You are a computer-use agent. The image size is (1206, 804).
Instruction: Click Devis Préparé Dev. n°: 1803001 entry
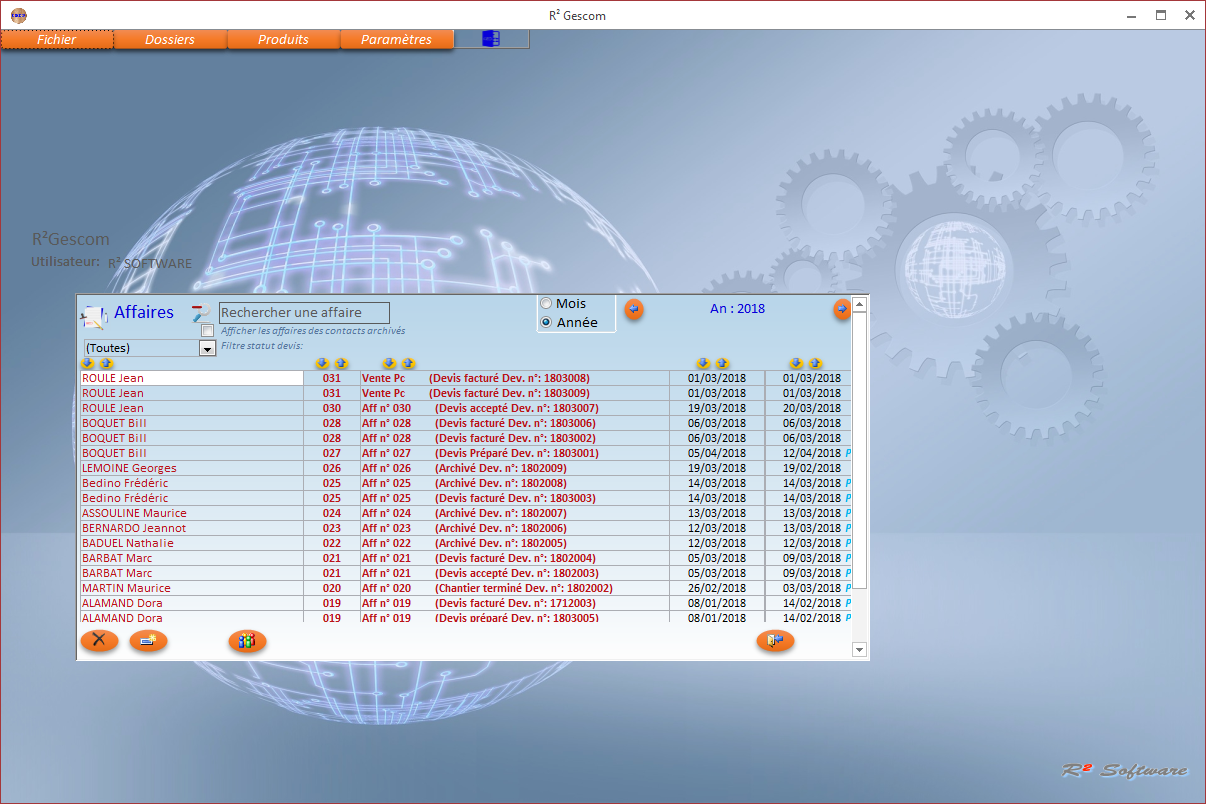click(x=517, y=453)
